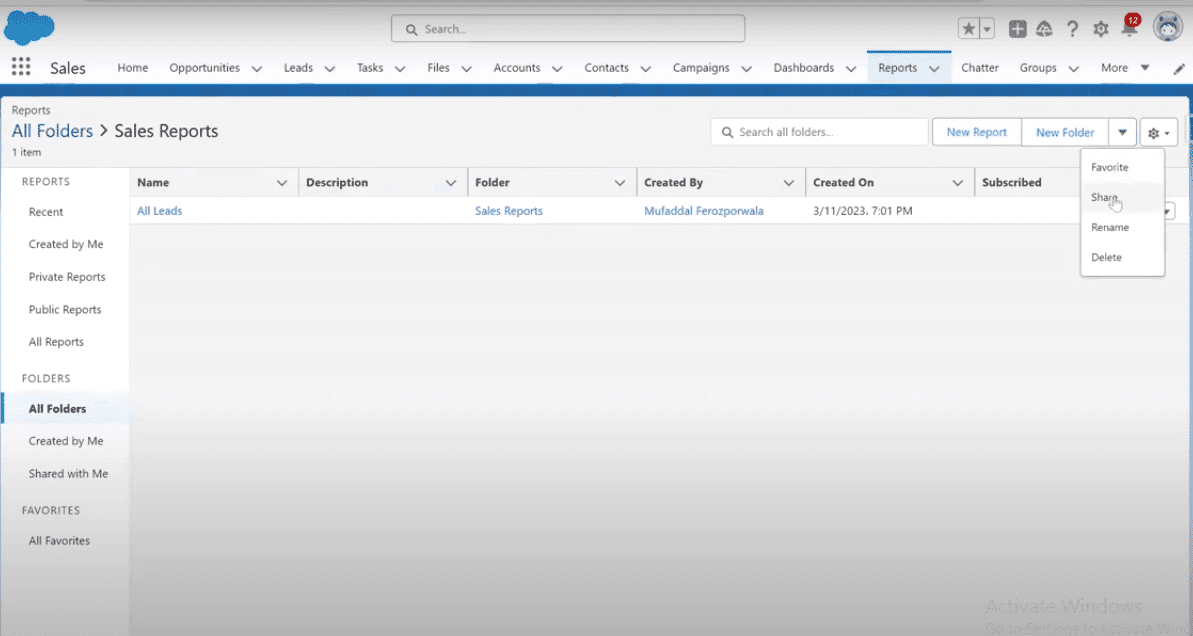
Task: Open the Created On column menu chevron
Action: click(957, 183)
